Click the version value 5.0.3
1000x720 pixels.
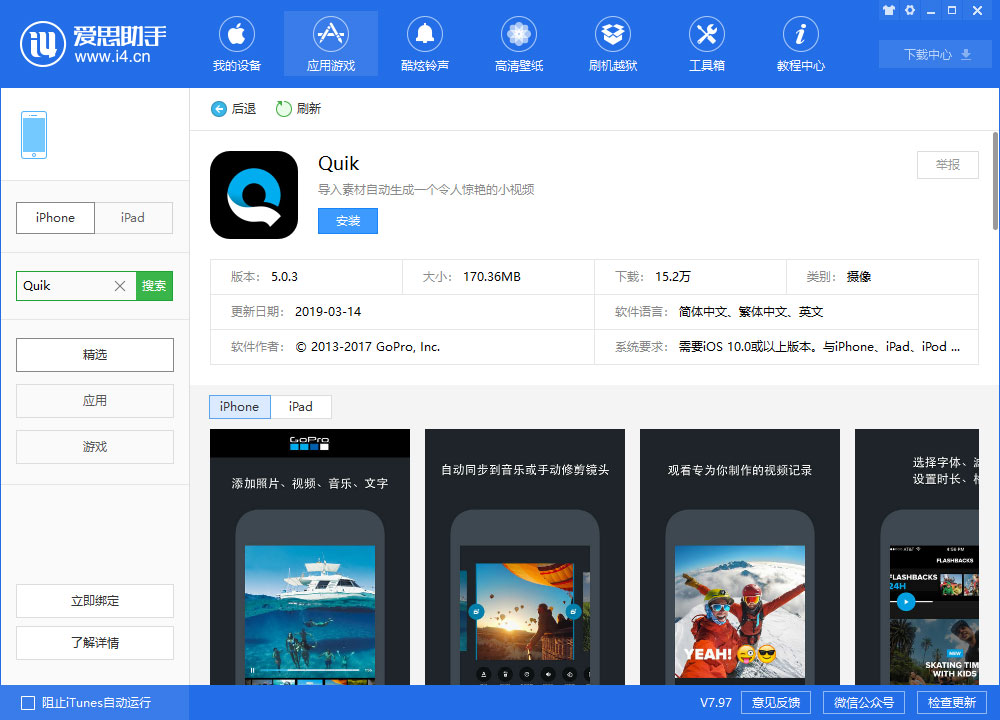coord(284,277)
